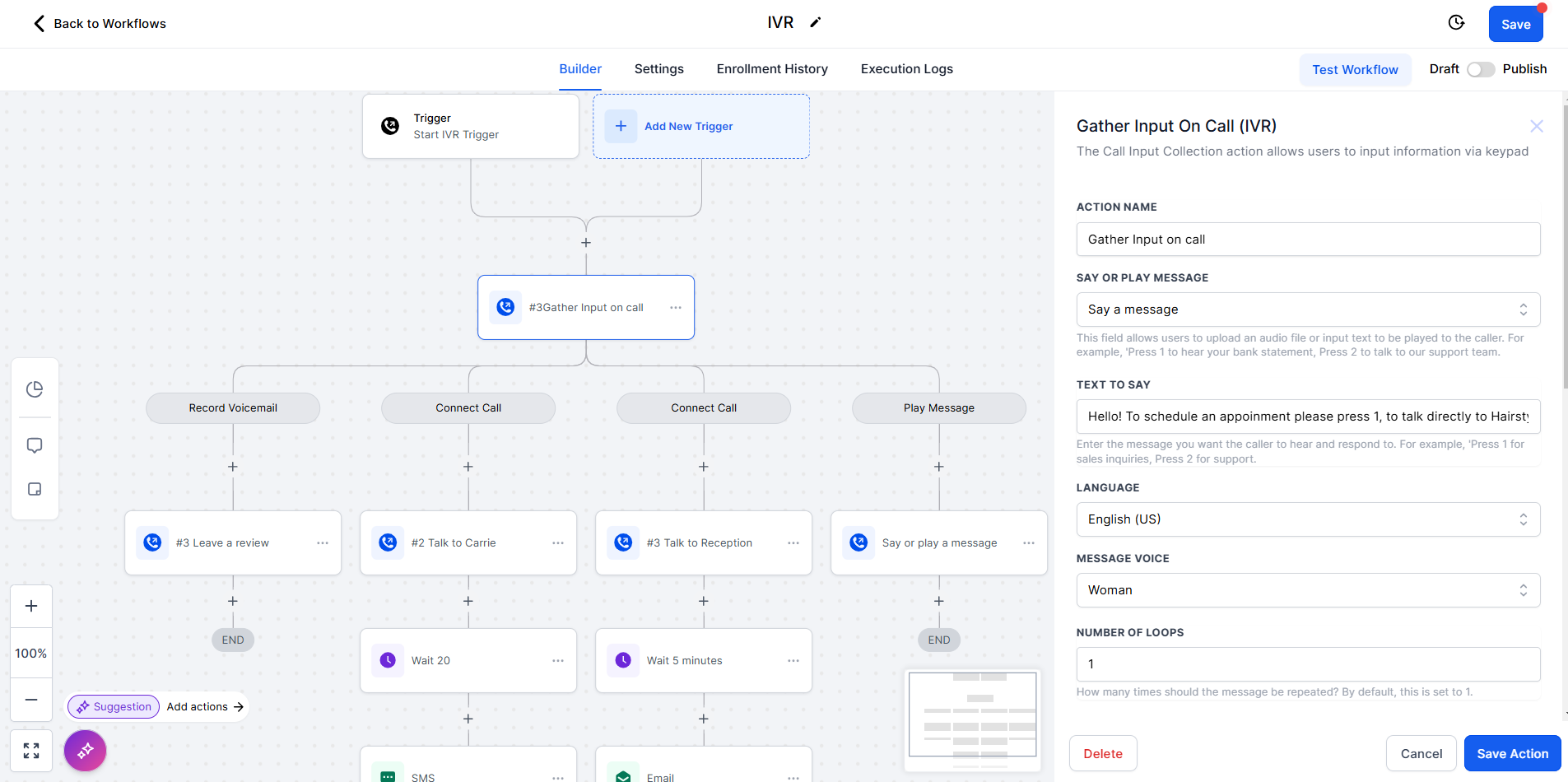Open the stats pie chart icon in sidebar
1568x782 pixels.
[35, 389]
